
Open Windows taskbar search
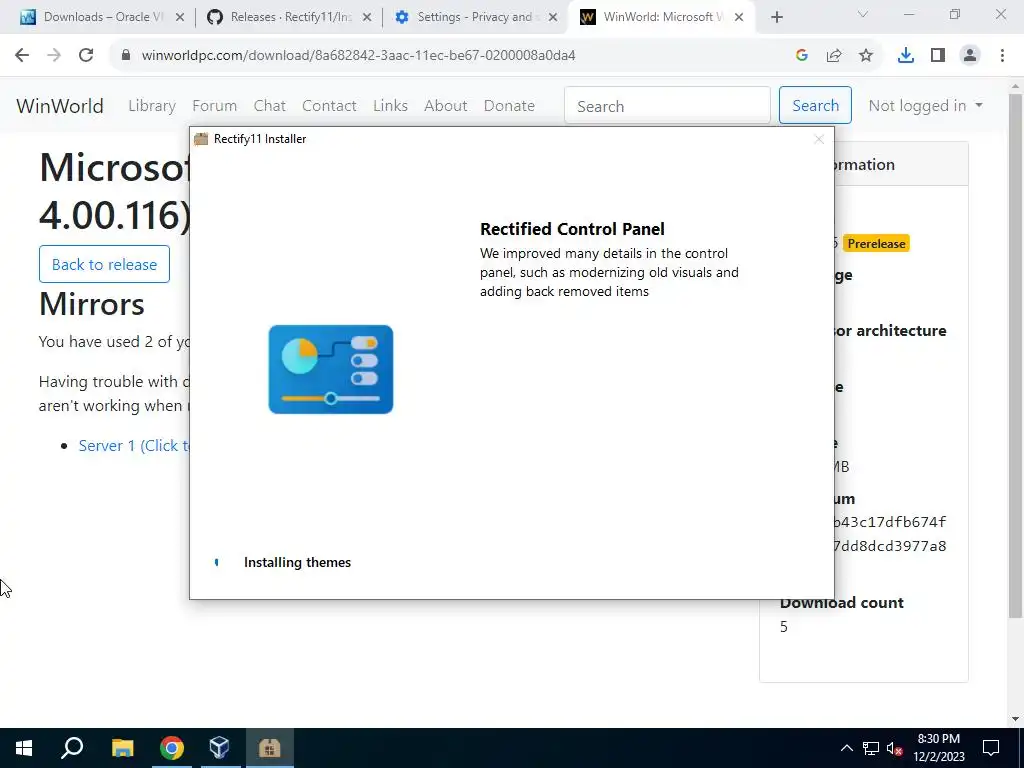[72, 748]
